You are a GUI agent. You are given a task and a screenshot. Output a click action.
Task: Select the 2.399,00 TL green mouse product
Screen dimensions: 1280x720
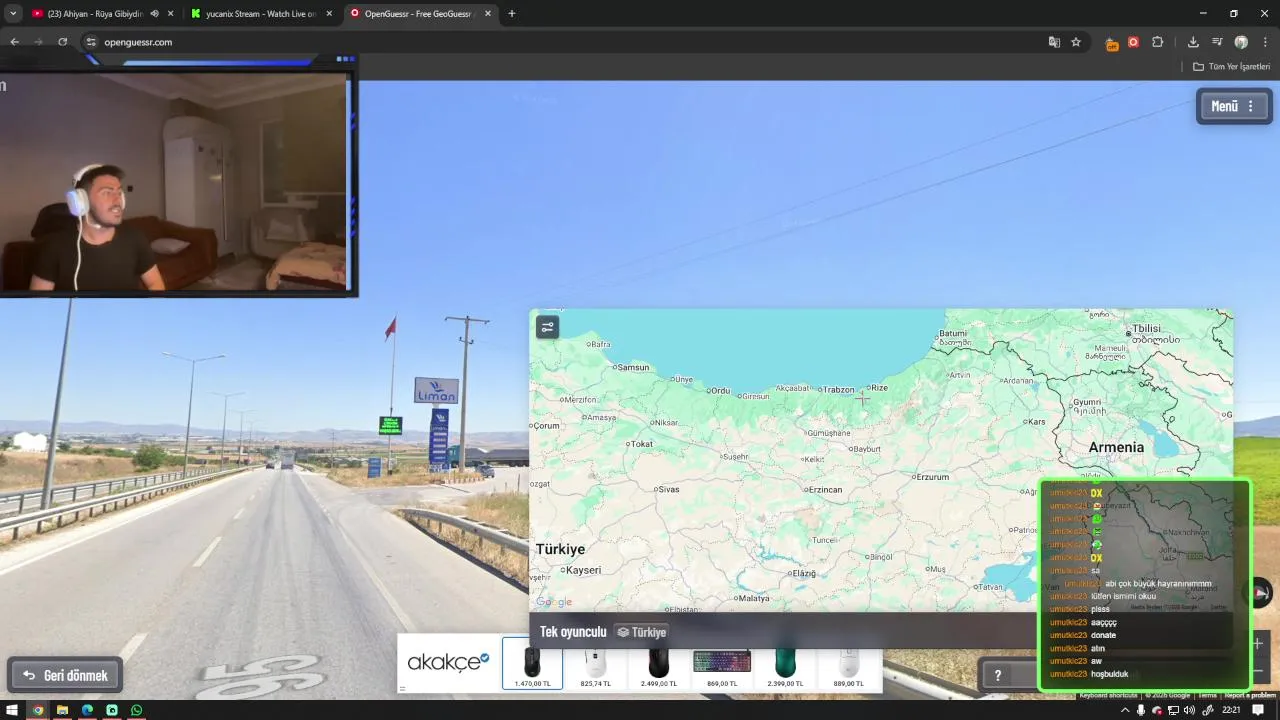click(785, 665)
